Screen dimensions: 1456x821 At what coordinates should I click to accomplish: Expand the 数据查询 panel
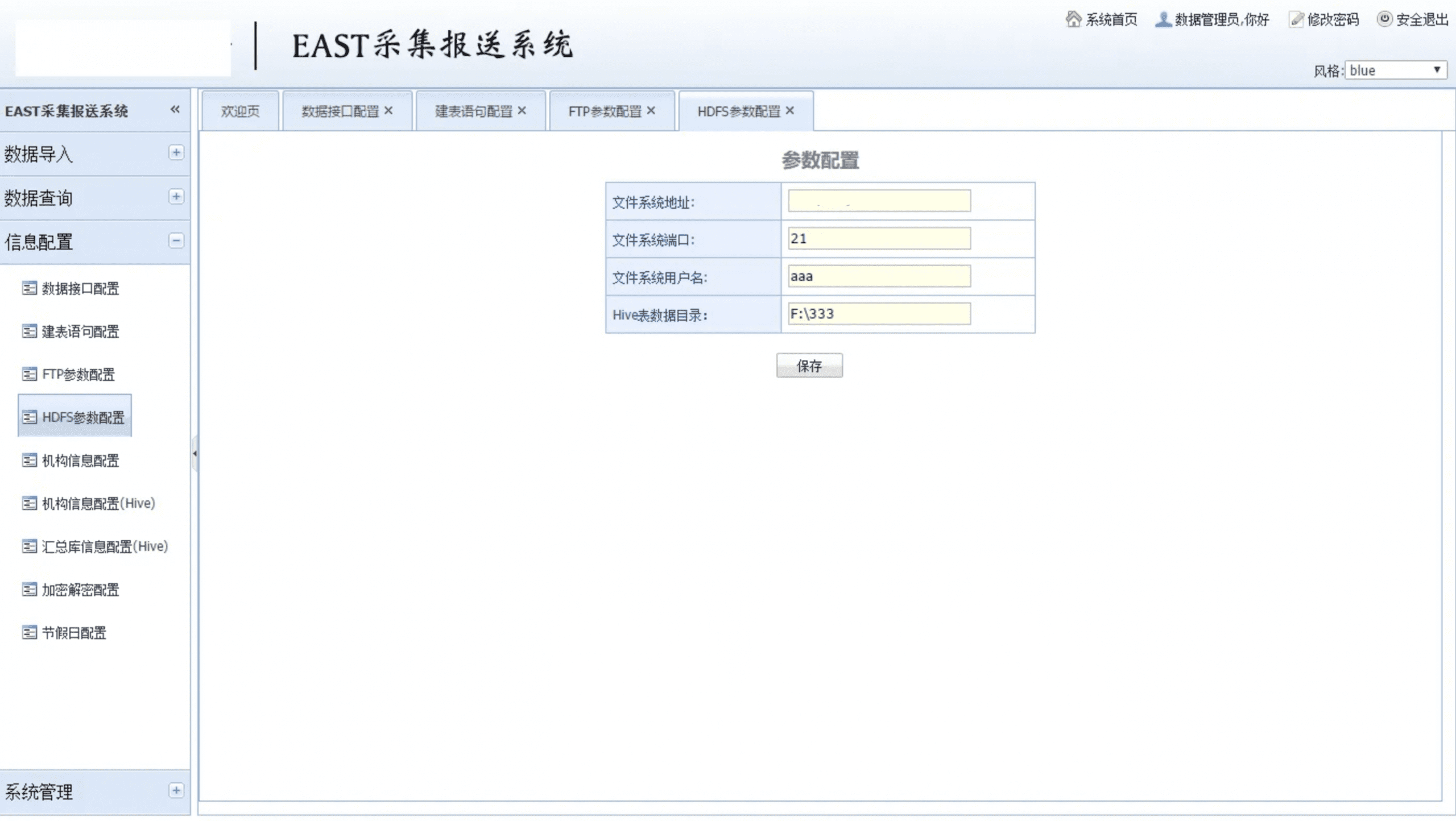176,197
